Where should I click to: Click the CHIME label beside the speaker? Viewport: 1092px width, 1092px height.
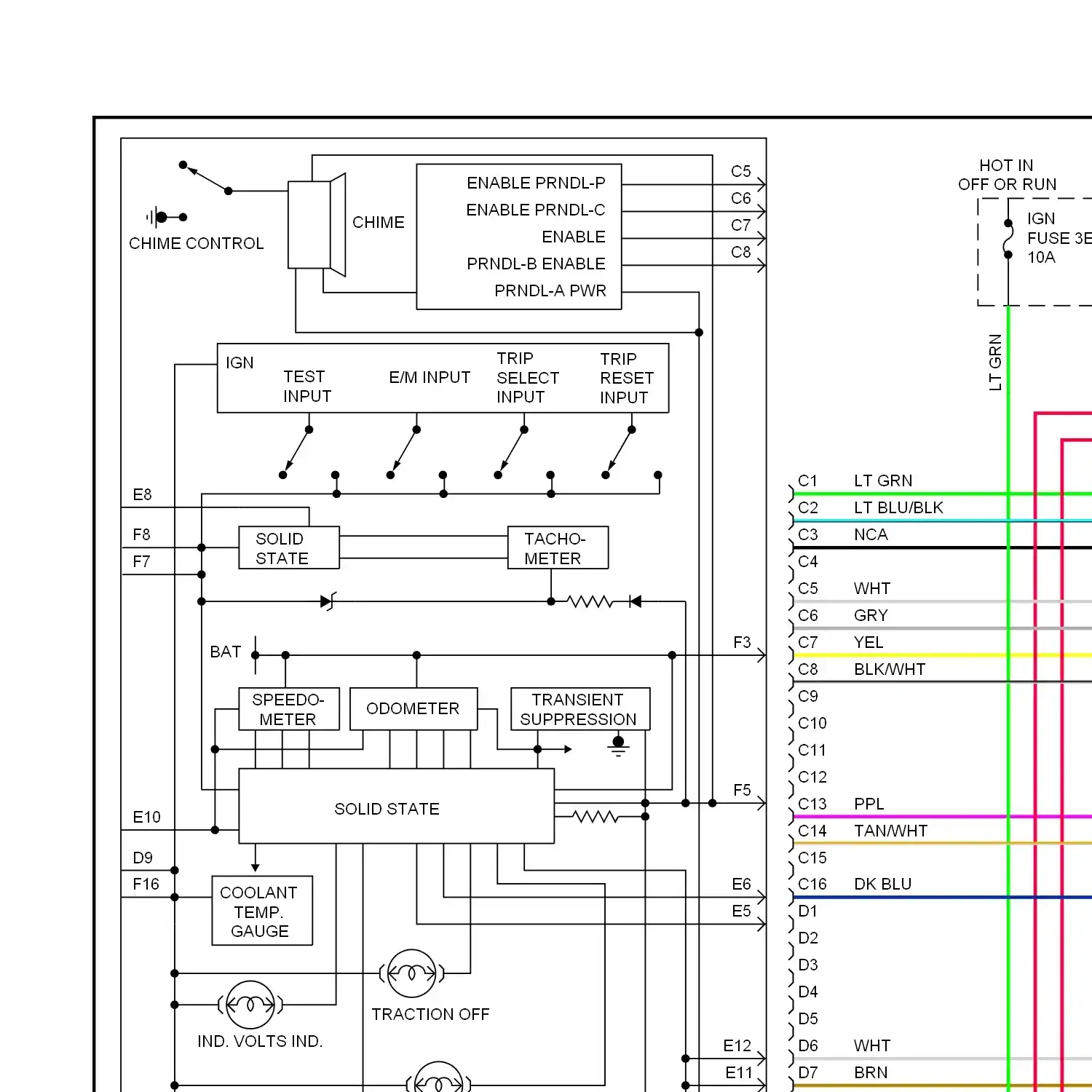[379, 222]
